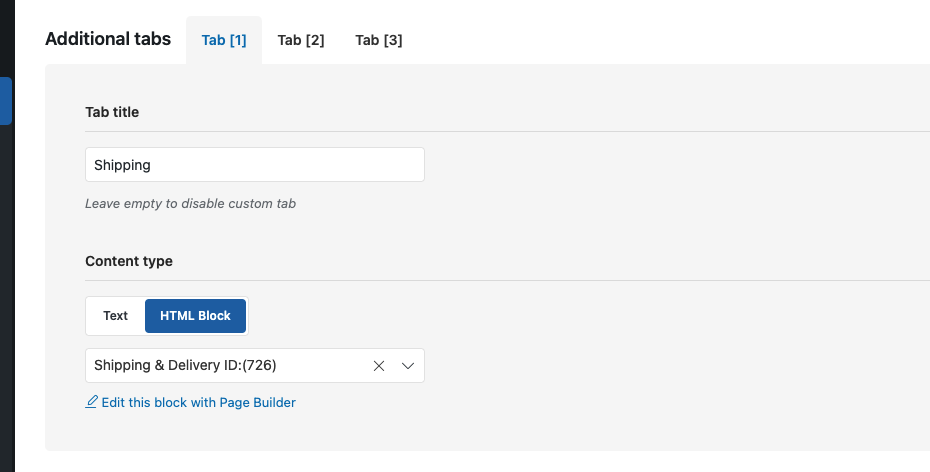Switch to Tab [1]
Image resolution: width=930 pixels, height=472 pixels.
[x=224, y=40]
